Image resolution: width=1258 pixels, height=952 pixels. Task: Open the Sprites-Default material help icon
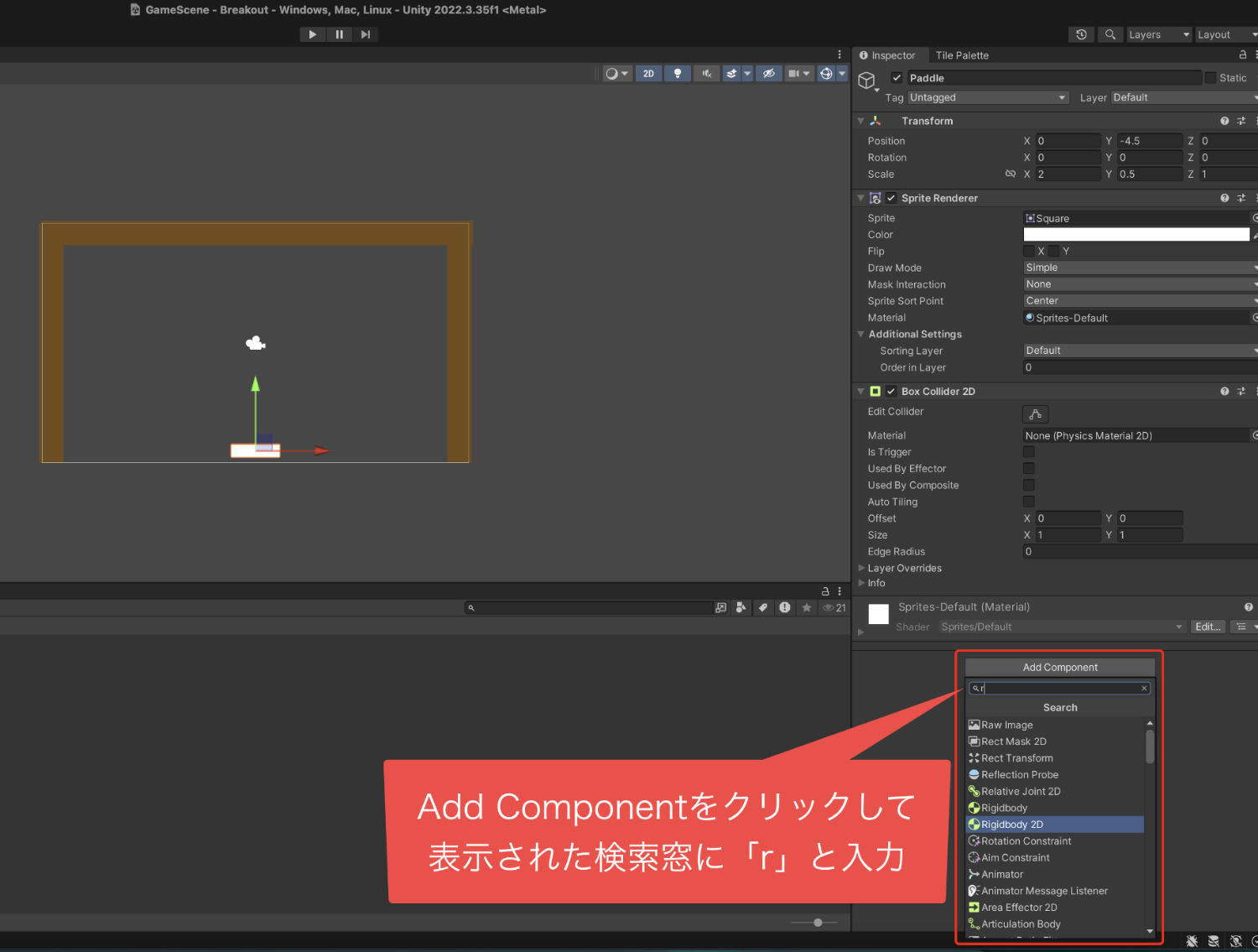(1248, 607)
